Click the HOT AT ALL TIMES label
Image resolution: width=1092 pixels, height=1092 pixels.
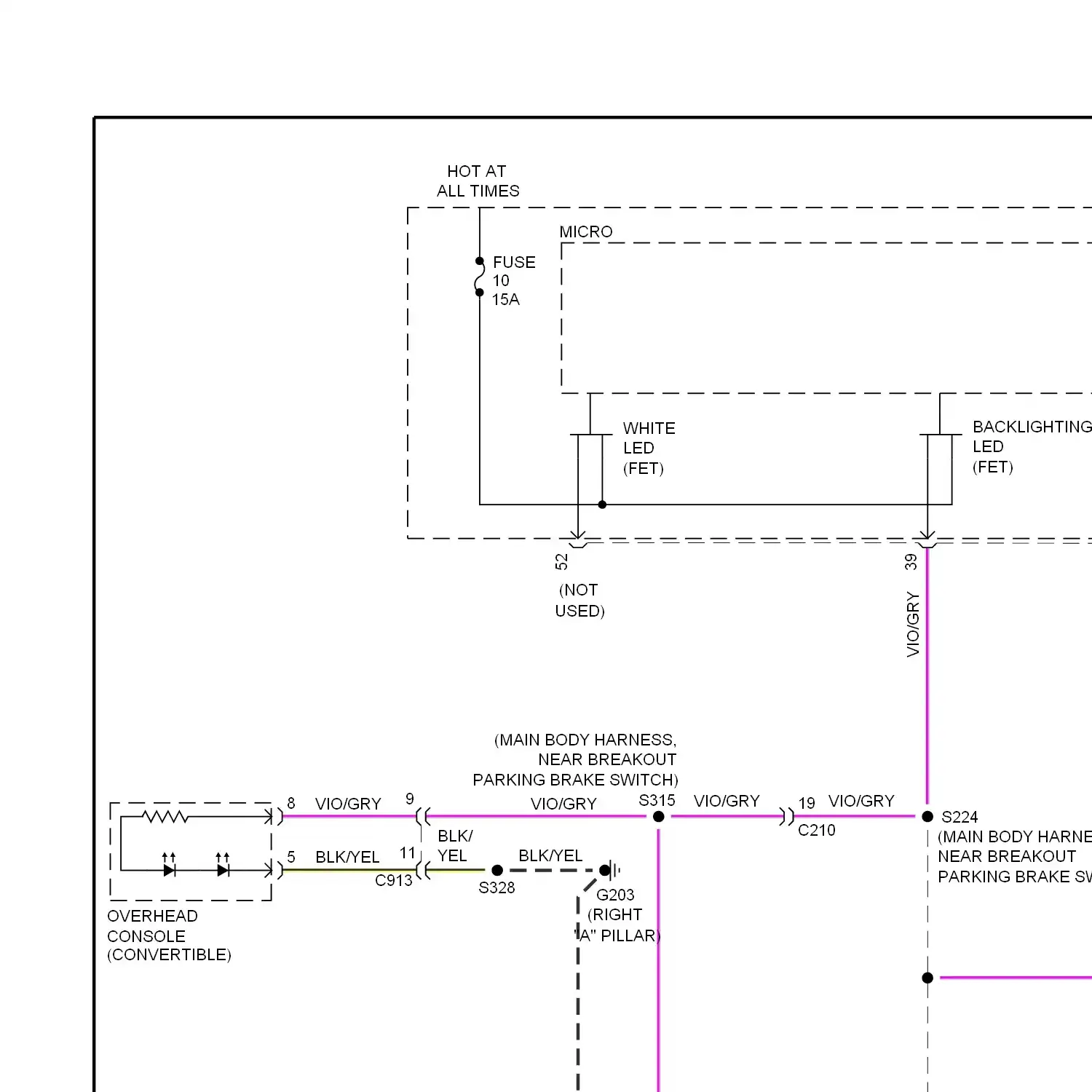478,181
